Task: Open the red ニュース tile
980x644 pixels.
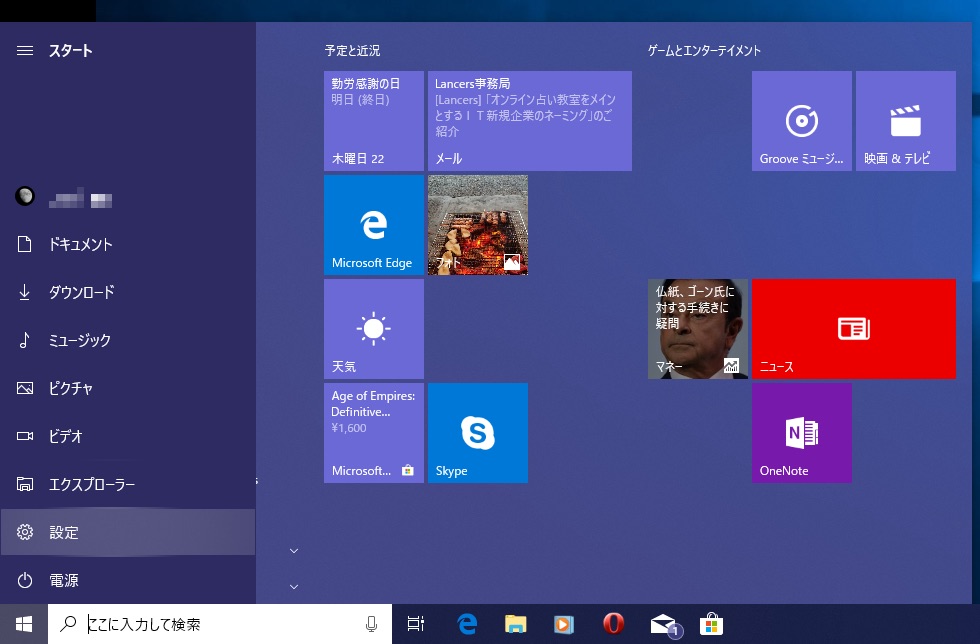Action: tap(854, 329)
